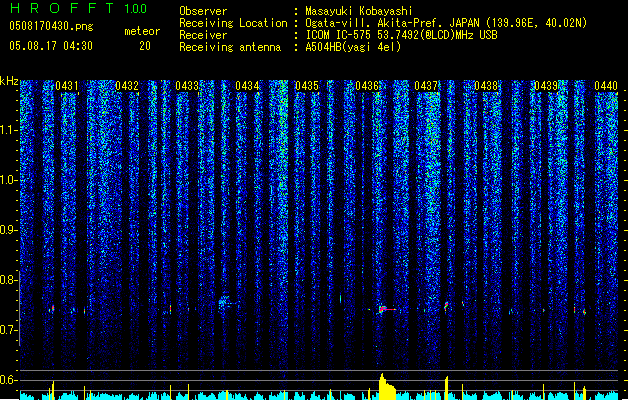Image resolution: width=629 pixels, height=400 pixels.
Task: Click the 0432 time marker
Action: click(127, 86)
